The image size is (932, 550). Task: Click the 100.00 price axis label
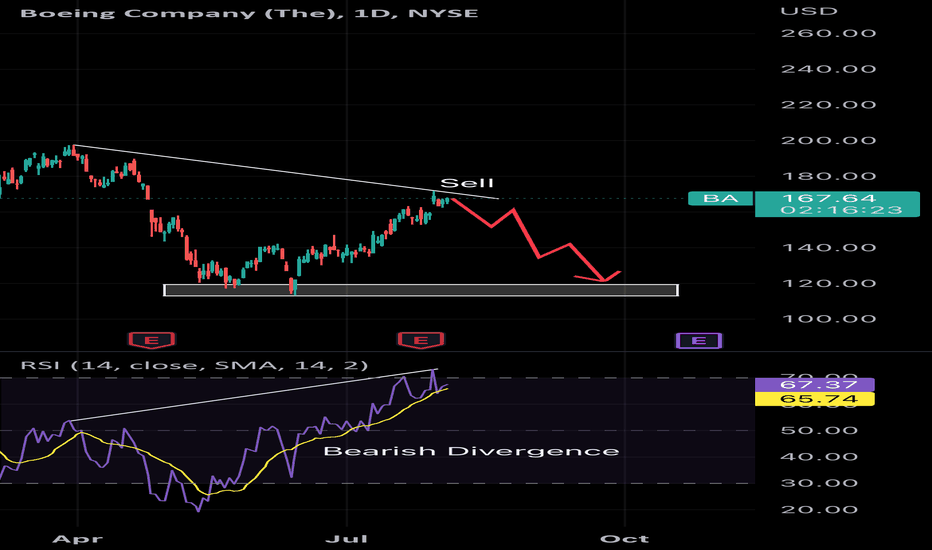829,319
